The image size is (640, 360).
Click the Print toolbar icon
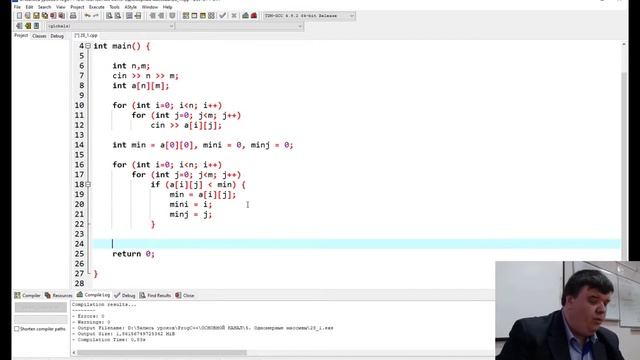click(x=73, y=16)
